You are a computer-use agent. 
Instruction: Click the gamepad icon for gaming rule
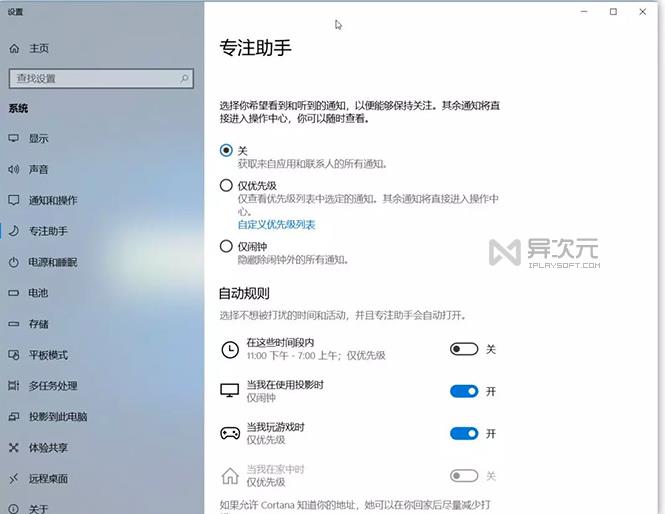[230, 433]
